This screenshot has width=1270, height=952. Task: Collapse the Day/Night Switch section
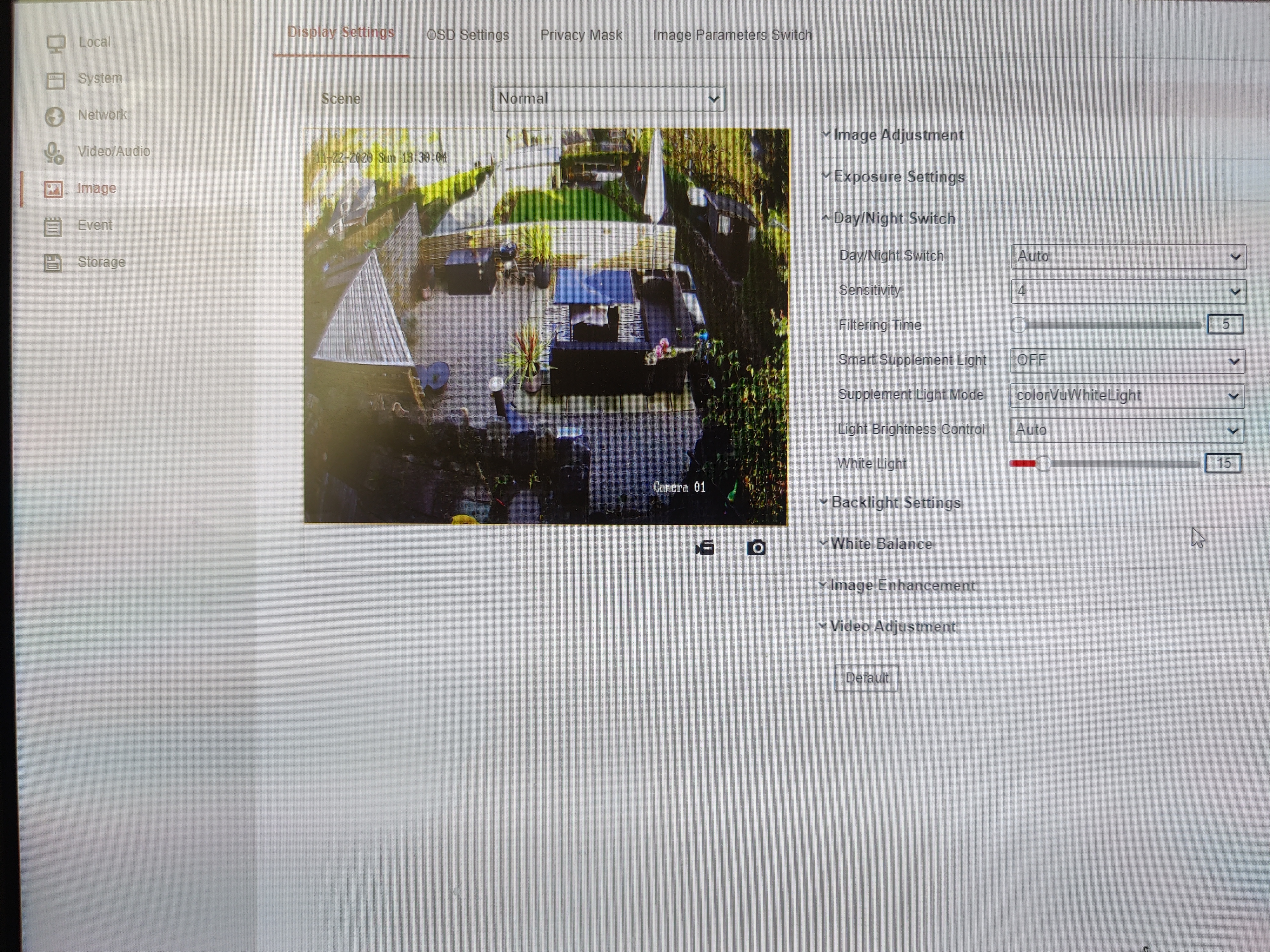(x=894, y=219)
